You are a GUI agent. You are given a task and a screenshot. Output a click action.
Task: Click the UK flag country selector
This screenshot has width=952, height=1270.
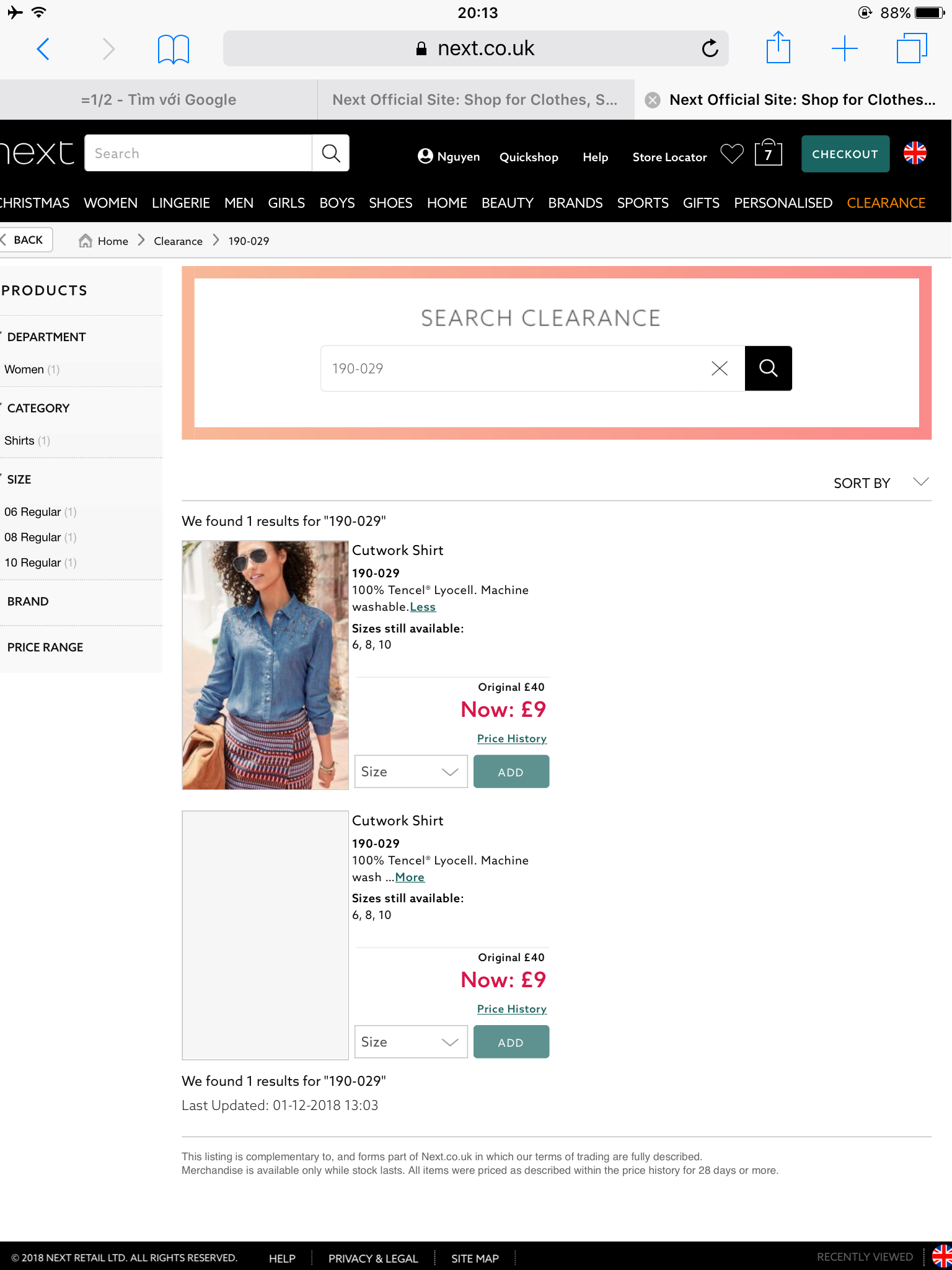[915, 153]
